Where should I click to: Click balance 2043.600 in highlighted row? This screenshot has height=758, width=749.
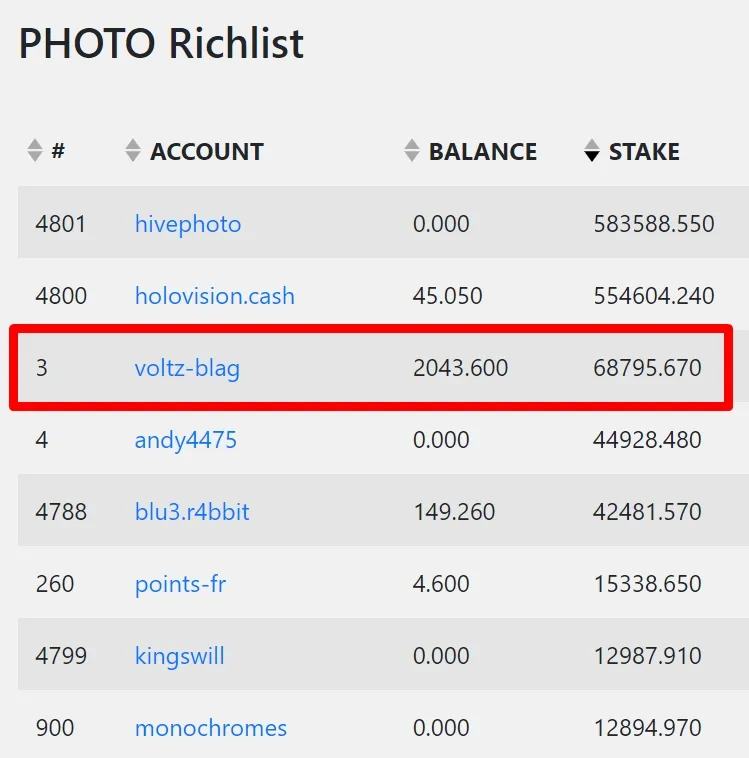[460, 368]
